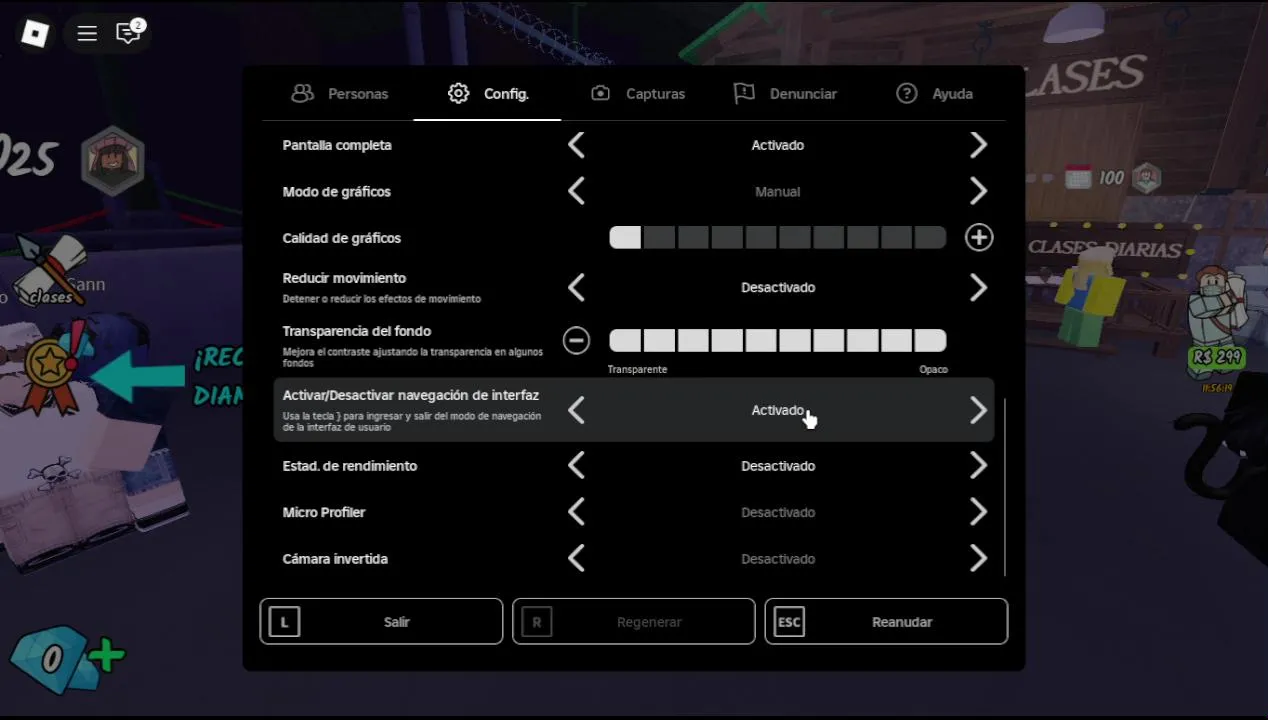Go to the Denunciar tab
The height and width of the screenshot is (720, 1268).
785,93
